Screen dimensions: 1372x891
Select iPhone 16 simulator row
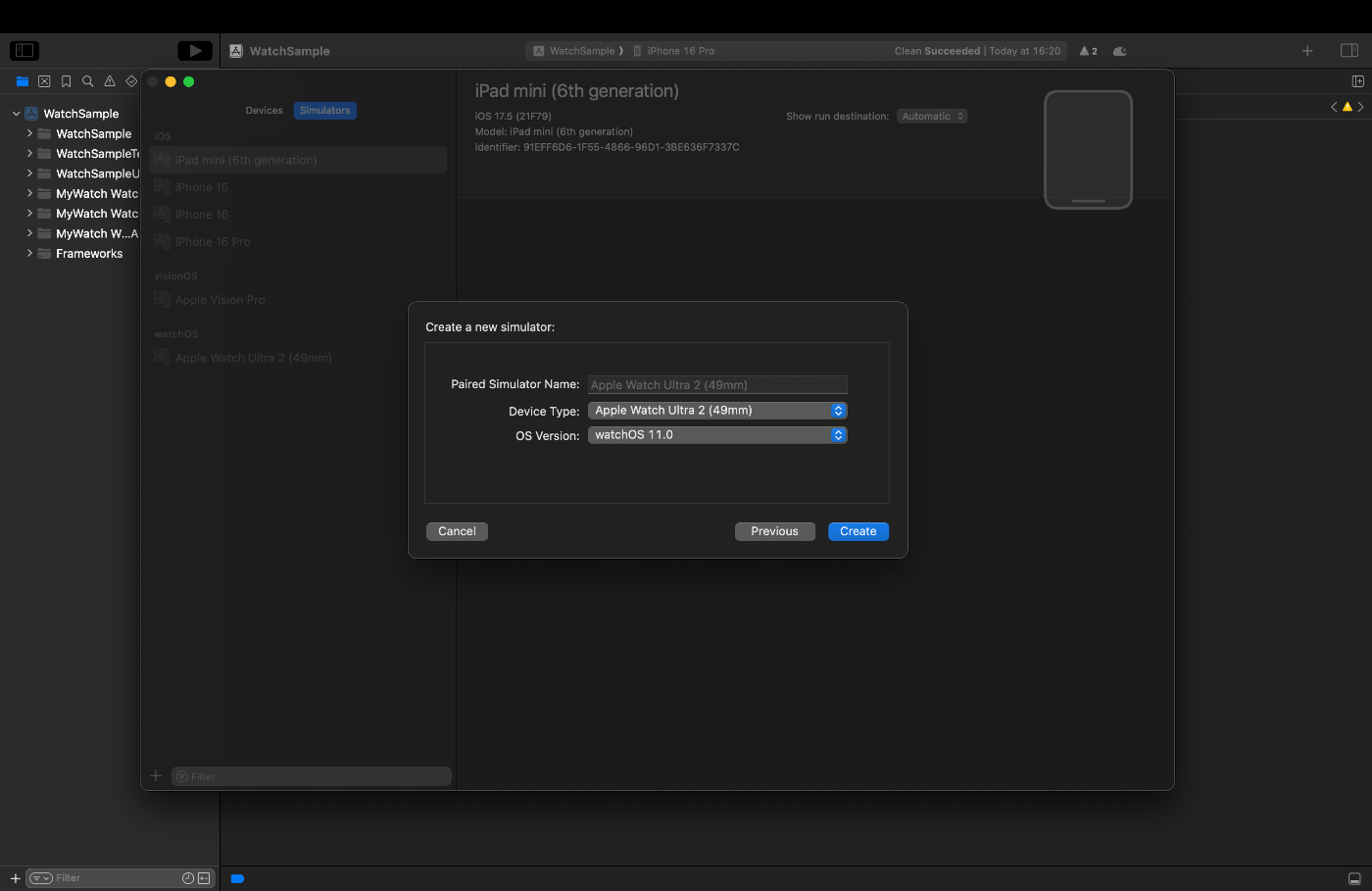pyautogui.click(x=298, y=215)
